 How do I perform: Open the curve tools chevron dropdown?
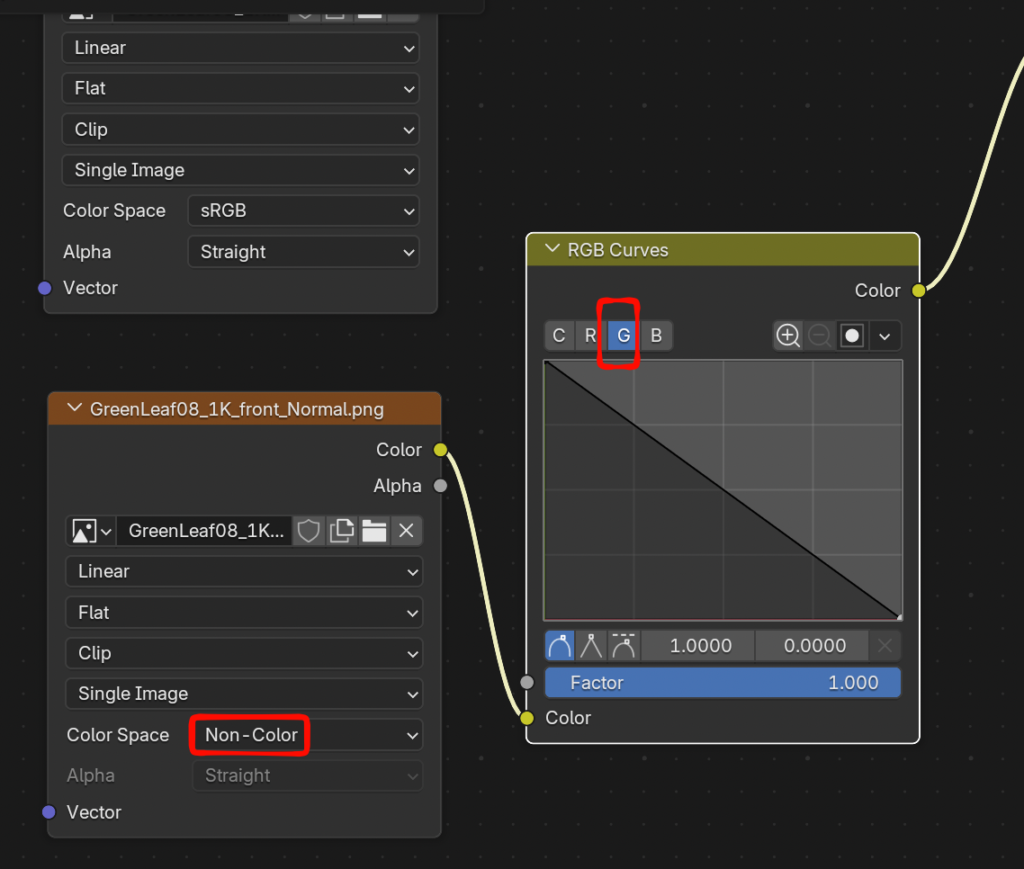pyautogui.click(x=885, y=336)
